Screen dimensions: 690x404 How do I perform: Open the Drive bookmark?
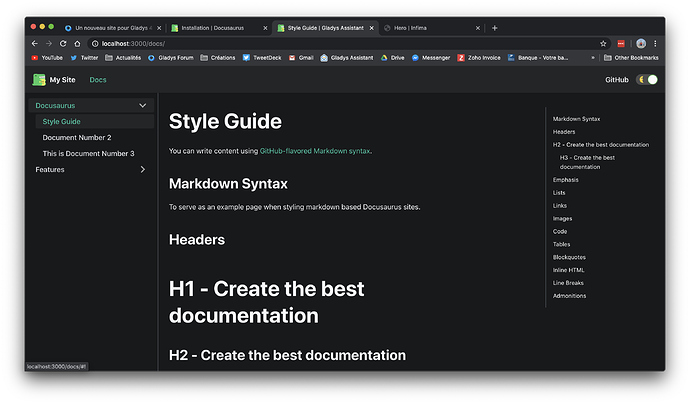point(393,58)
